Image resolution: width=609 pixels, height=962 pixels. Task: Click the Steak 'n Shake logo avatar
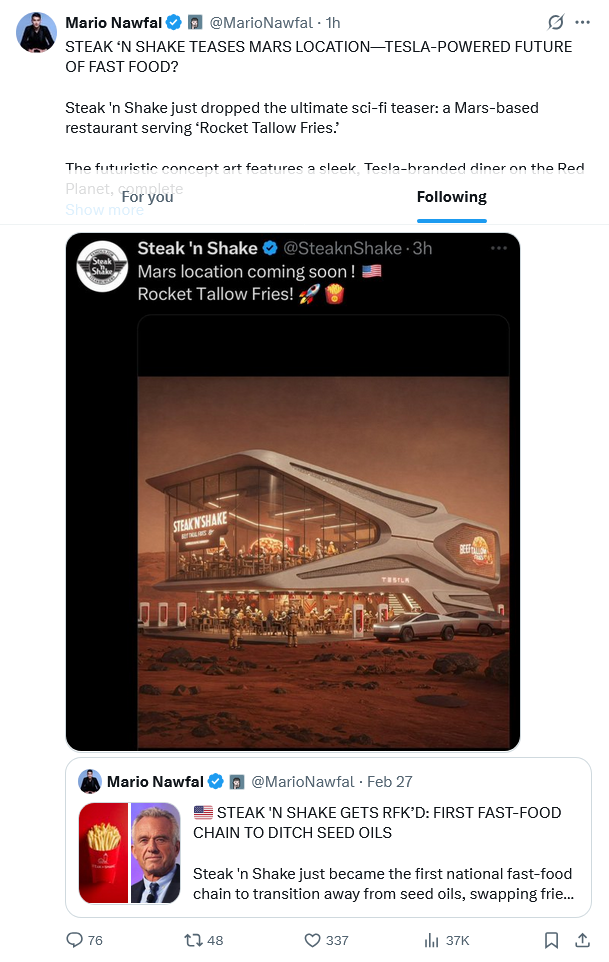coord(102,266)
